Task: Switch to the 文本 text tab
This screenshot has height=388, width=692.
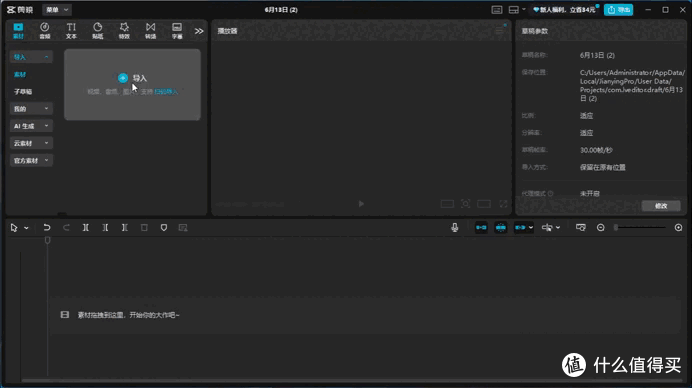Action: pyautogui.click(x=71, y=31)
